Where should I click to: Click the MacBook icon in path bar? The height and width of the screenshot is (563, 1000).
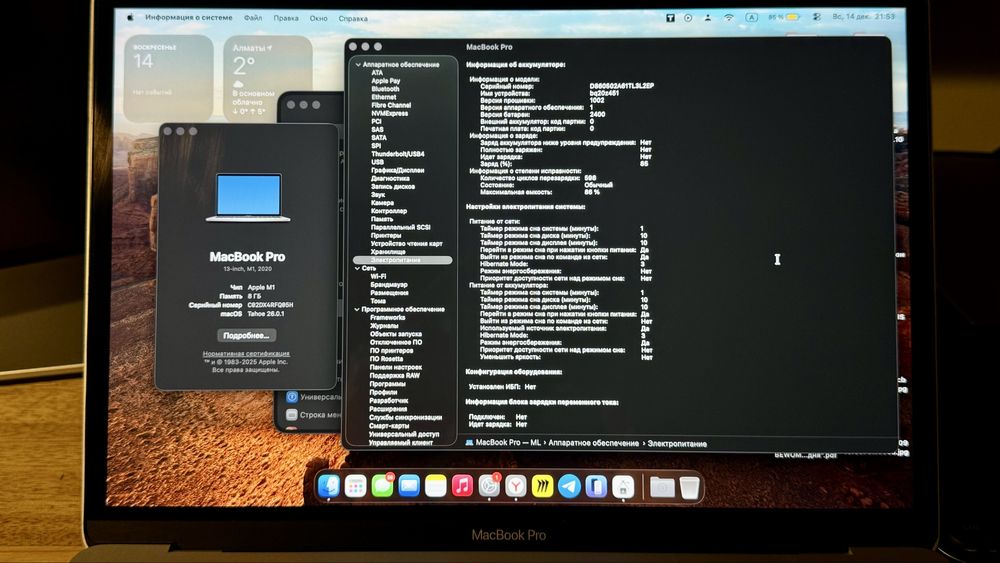[469, 442]
